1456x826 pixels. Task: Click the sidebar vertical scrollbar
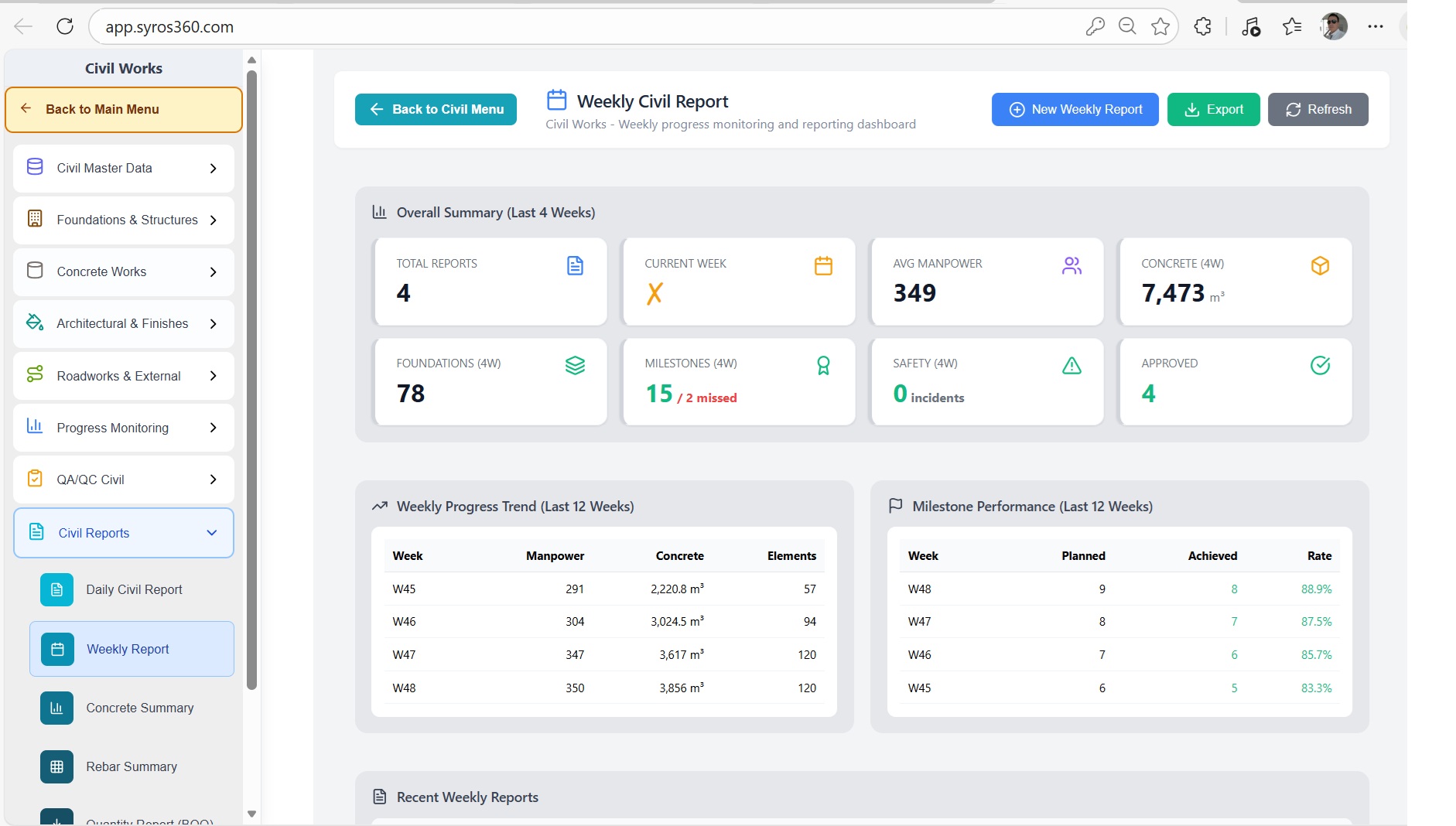coord(251,379)
